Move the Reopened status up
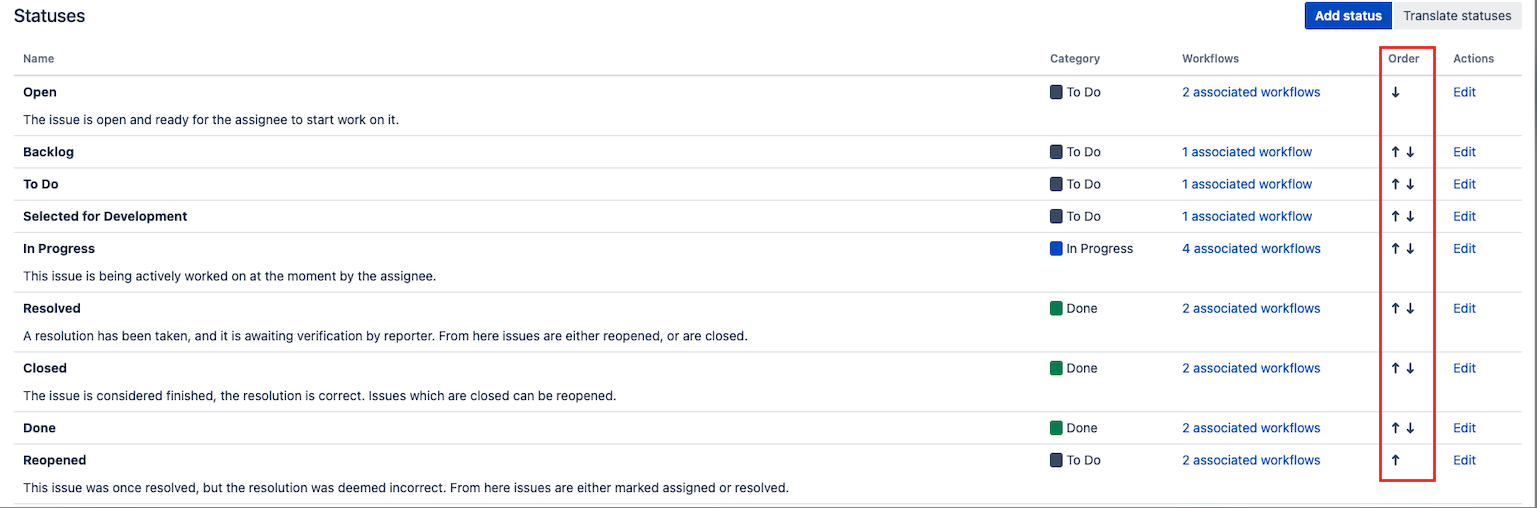Viewport: 1537px width, 508px height. (x=1395, y=461)
